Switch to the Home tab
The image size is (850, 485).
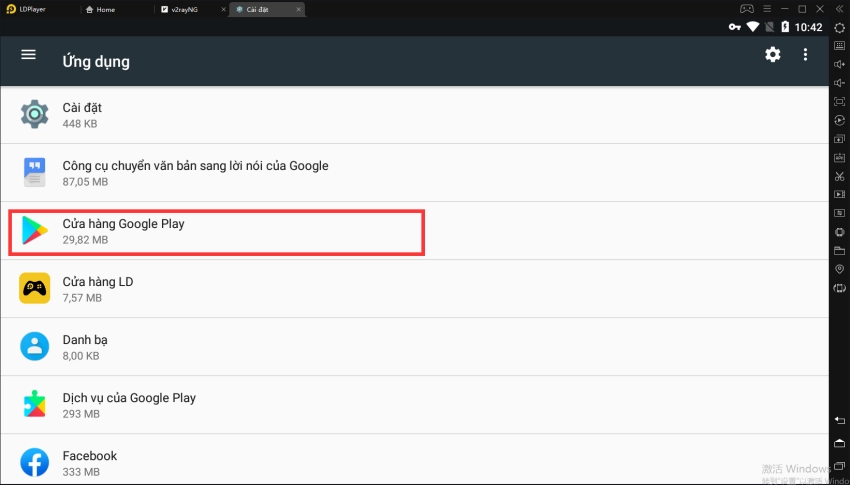(x=101, y=9)
